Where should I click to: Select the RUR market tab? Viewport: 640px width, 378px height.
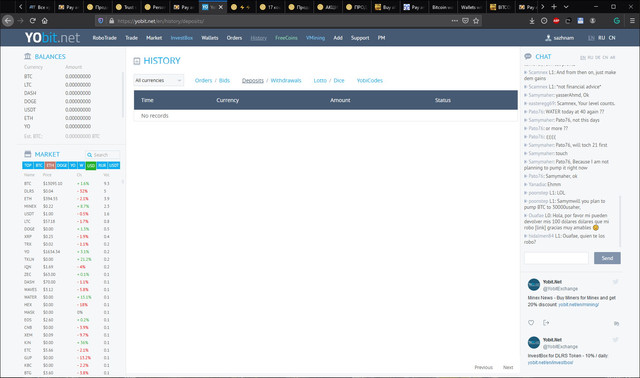pos(102,165)
